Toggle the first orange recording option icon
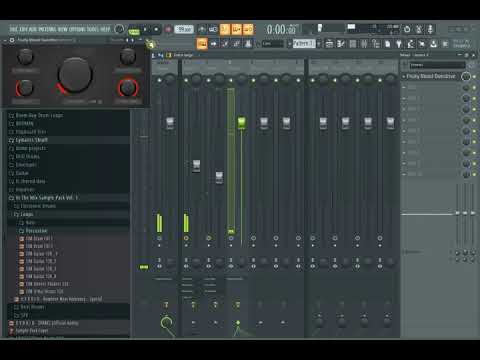 (225, 29)
